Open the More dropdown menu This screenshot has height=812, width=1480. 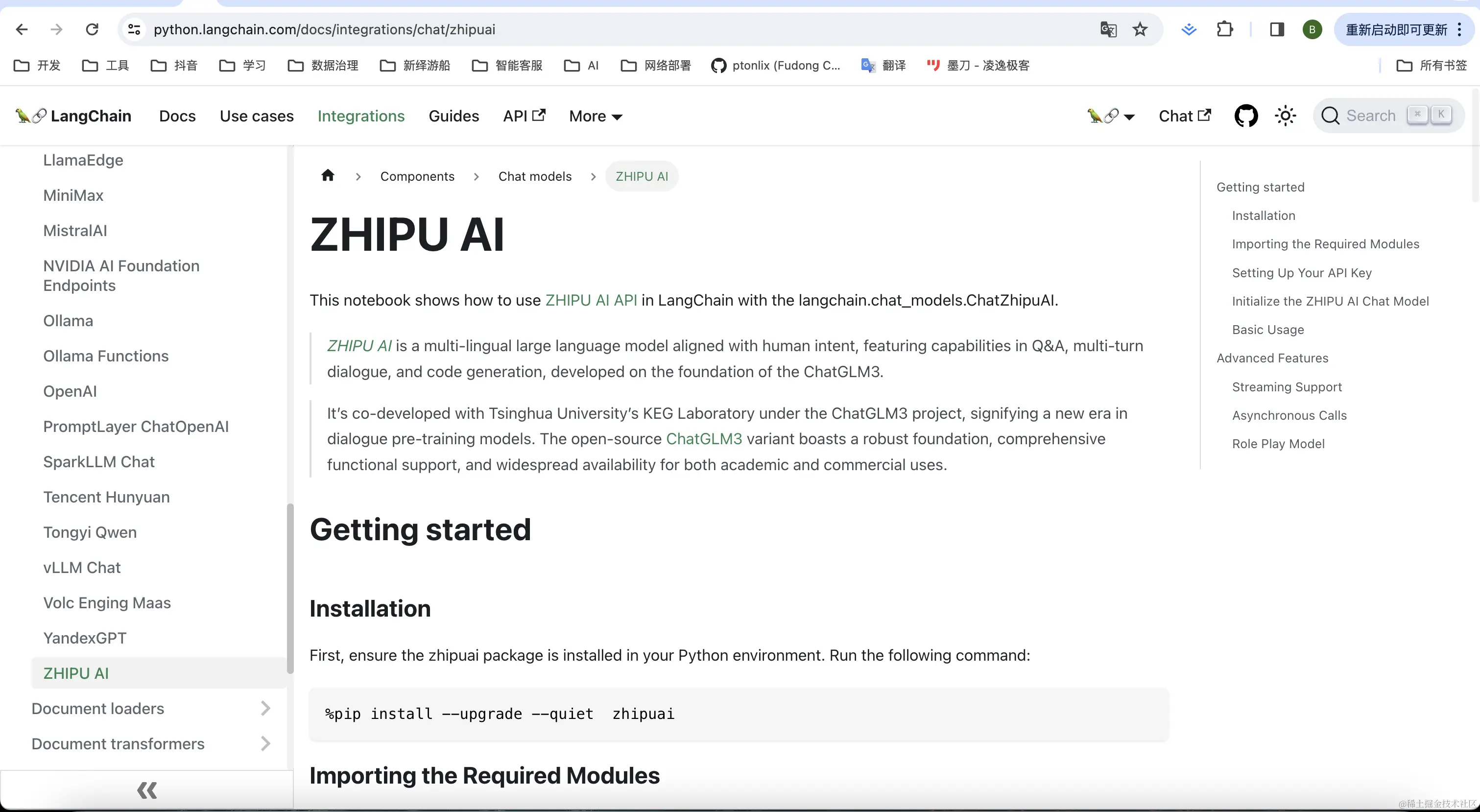(x=596, y=116)
